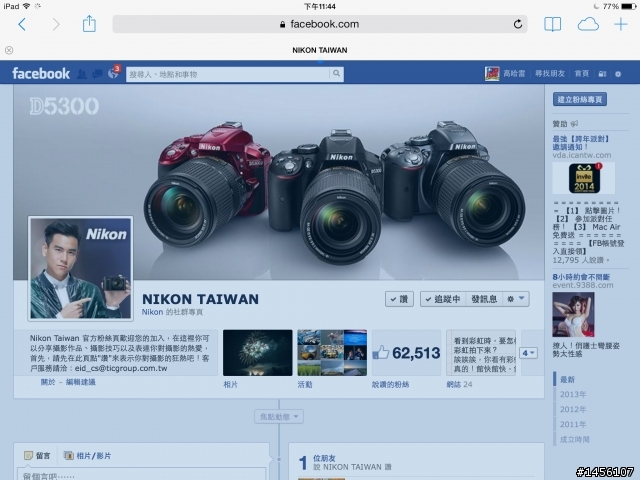This screenshot has width=640, height=480.
Task: Open iCloud tabs cloud icon
Action: [x=588, y=24]
